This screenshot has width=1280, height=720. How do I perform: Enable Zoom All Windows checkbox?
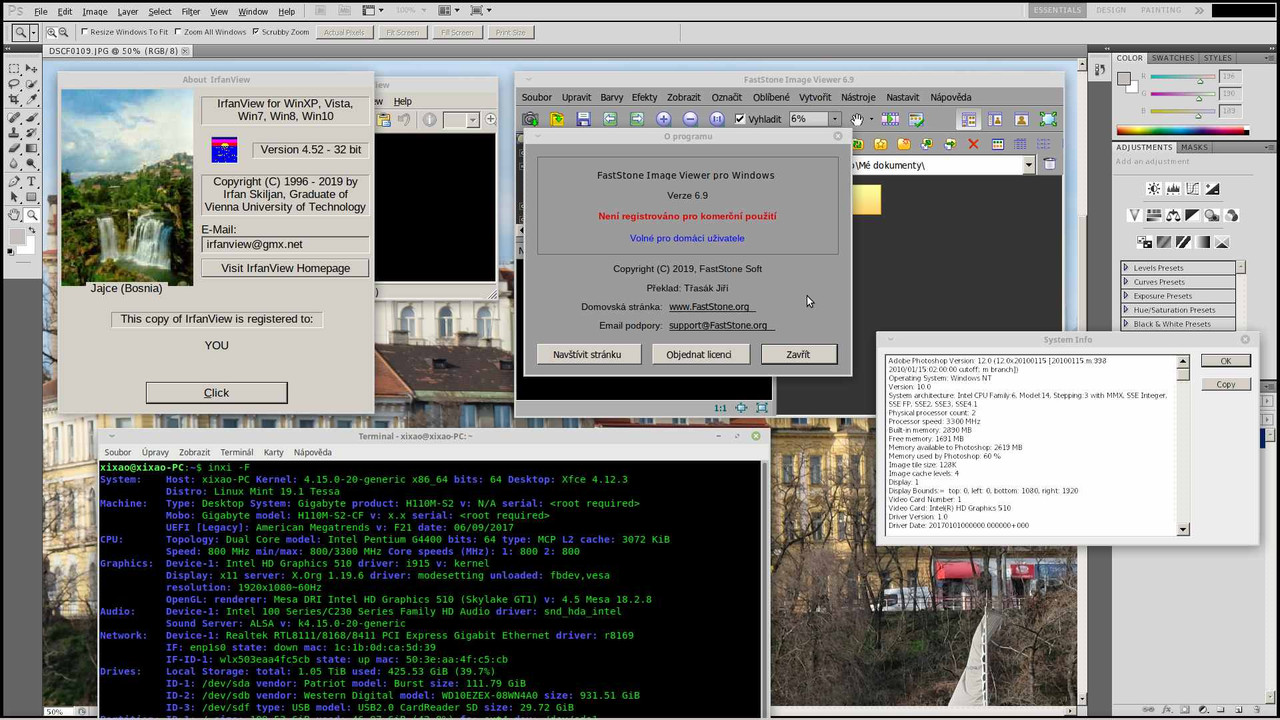pyautogui.click(x=178, y=32)
